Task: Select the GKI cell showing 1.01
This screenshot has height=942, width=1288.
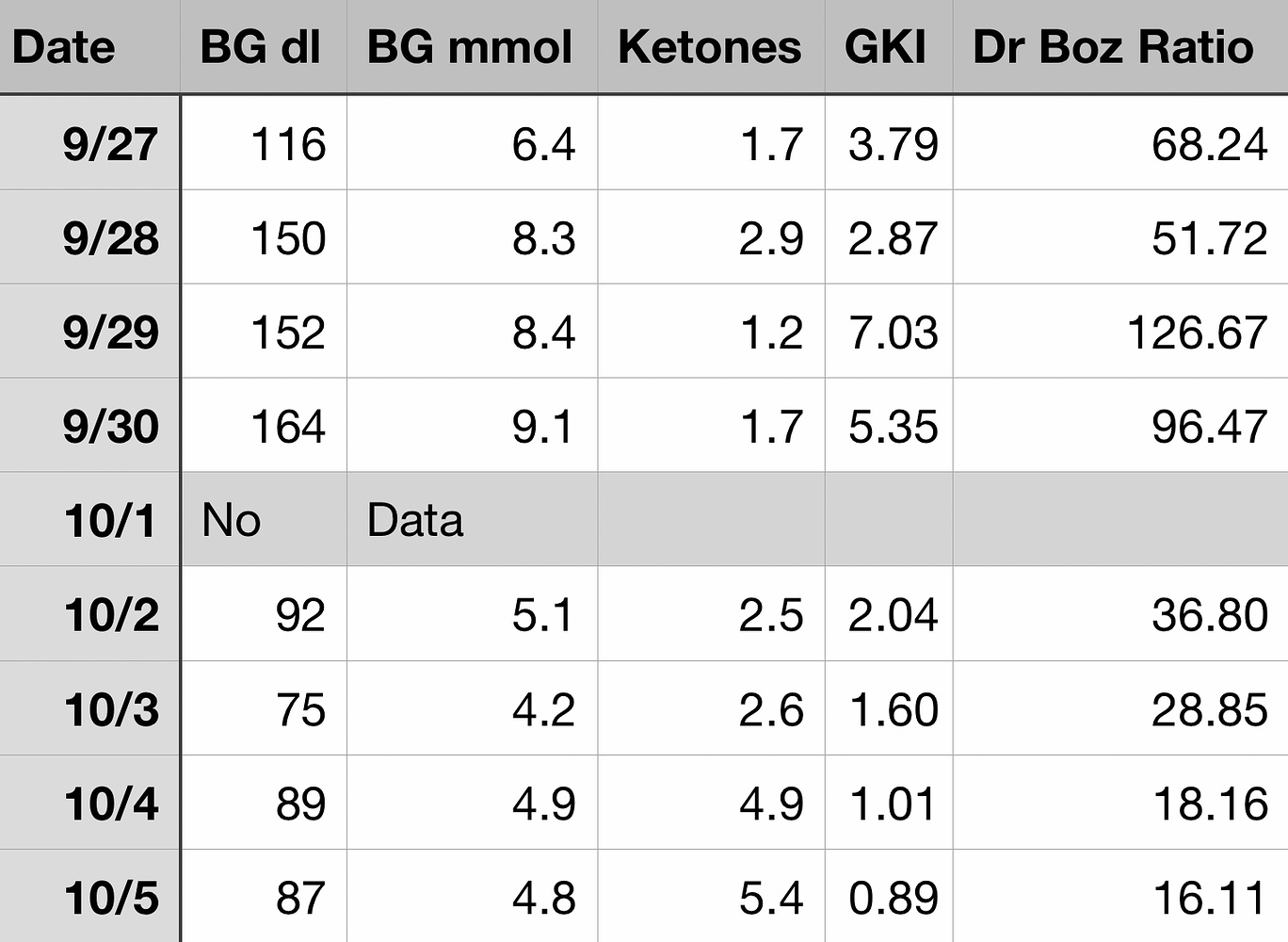Action: tap(890, 803)
